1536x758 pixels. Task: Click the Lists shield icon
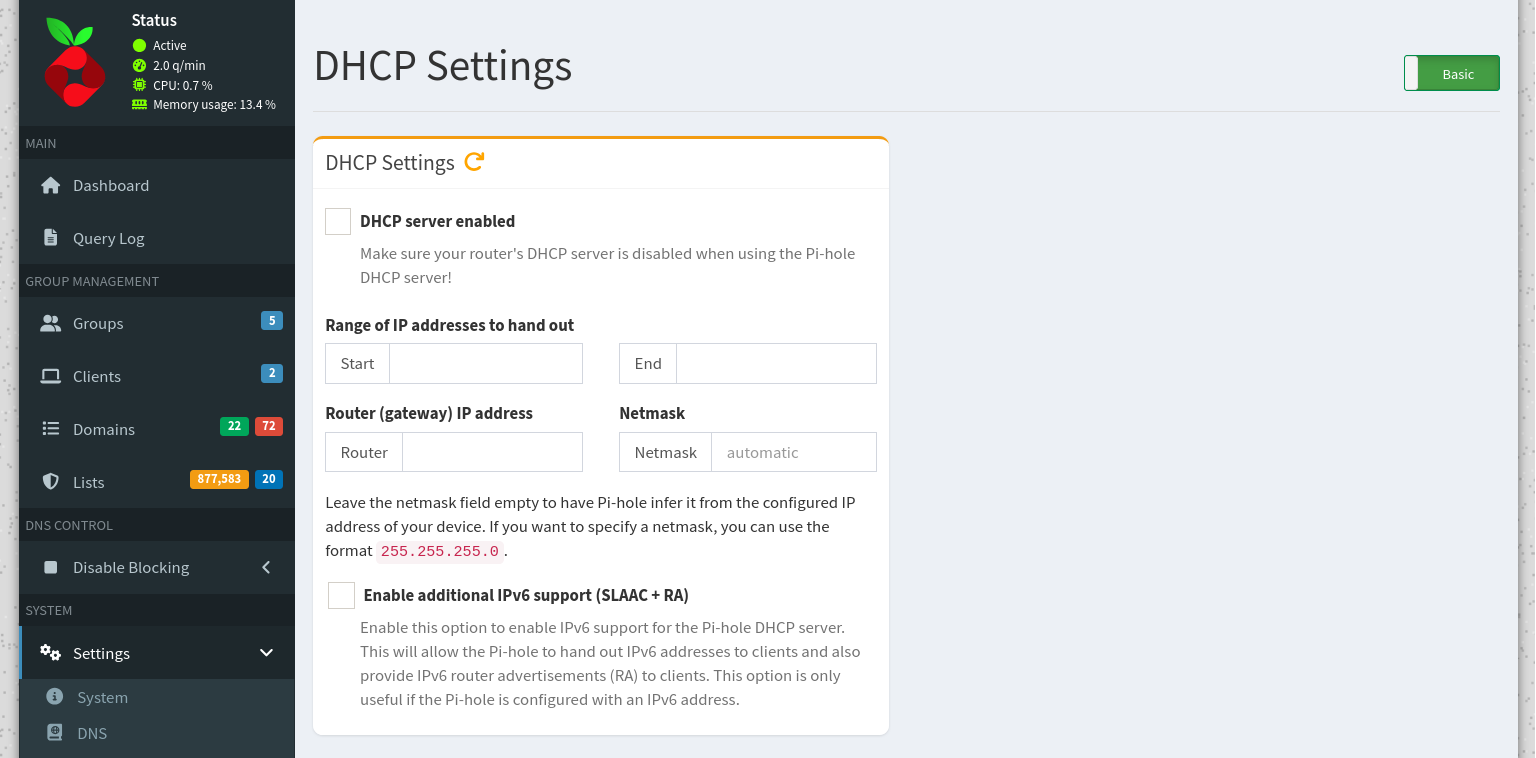[x=50, y=482]
